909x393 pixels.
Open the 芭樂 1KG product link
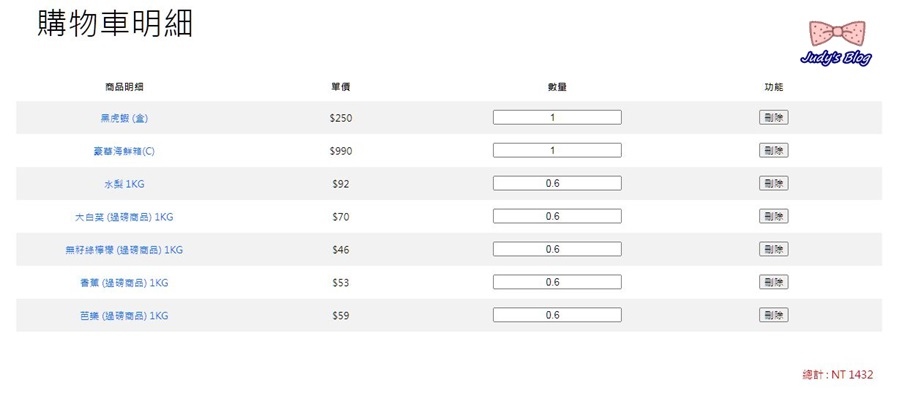[124, 316]
